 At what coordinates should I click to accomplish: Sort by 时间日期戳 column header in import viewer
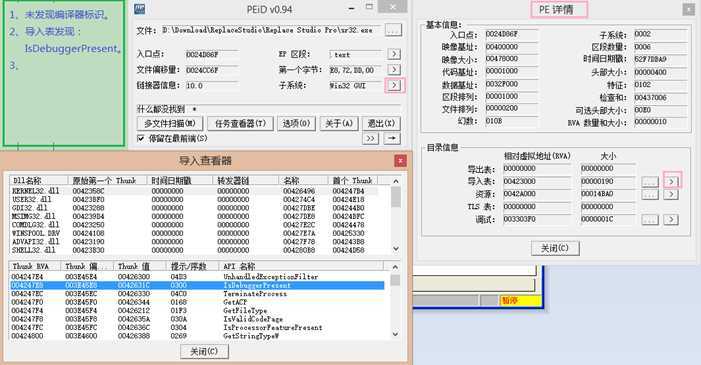click(x=180, y=181)
